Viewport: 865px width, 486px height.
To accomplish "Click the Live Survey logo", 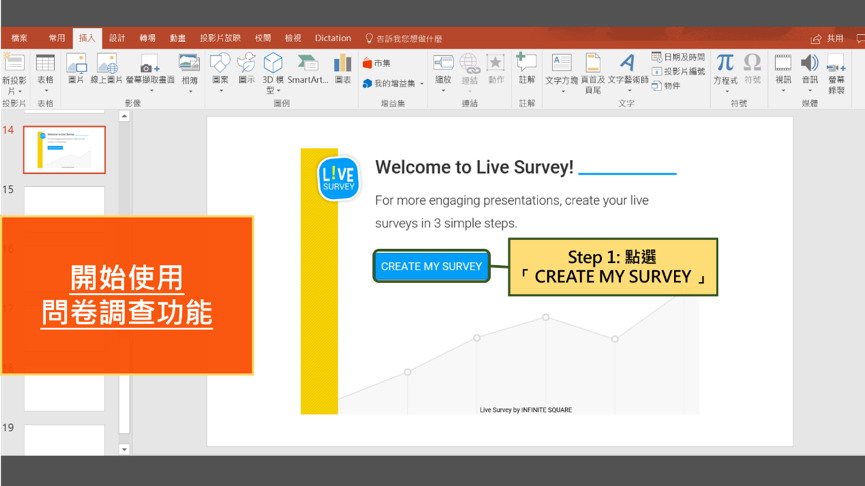I will pos(338,178).
